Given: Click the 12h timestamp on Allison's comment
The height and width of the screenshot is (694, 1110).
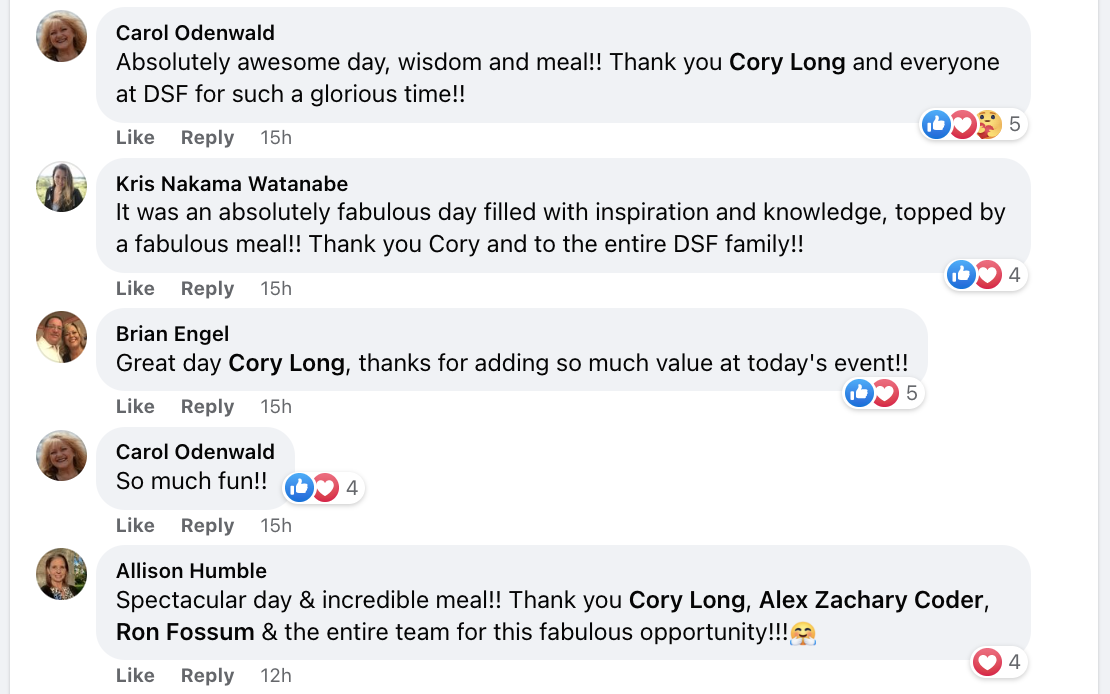Looking at the screenshot, I should [276, 675].
